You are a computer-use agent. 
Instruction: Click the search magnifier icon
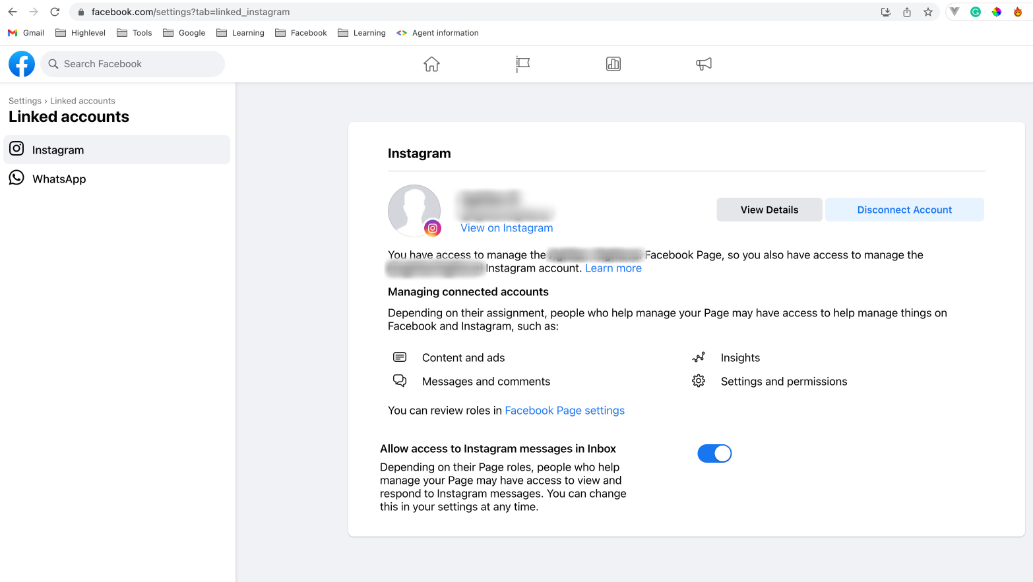[x=53, y=64]
